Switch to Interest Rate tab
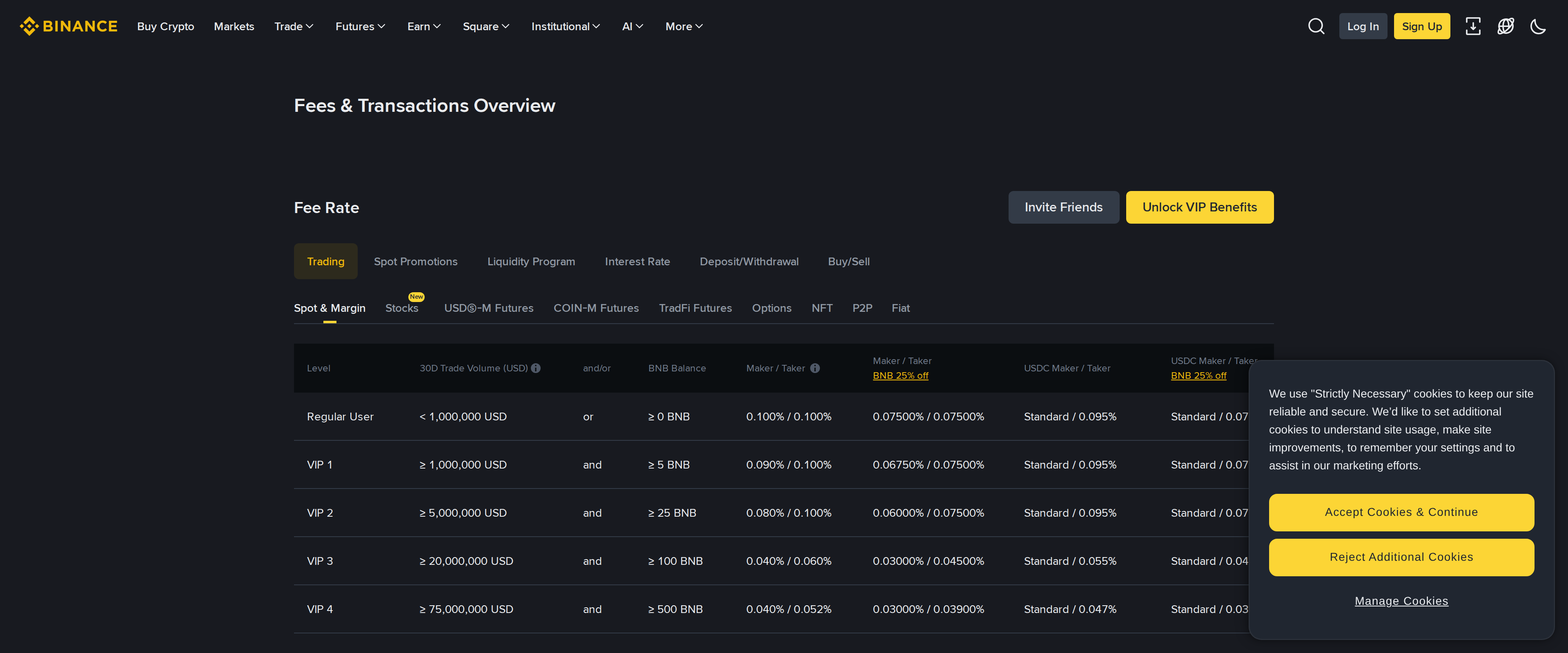The width and height of the screenshot is (1568, 653). tap(637, 261)
